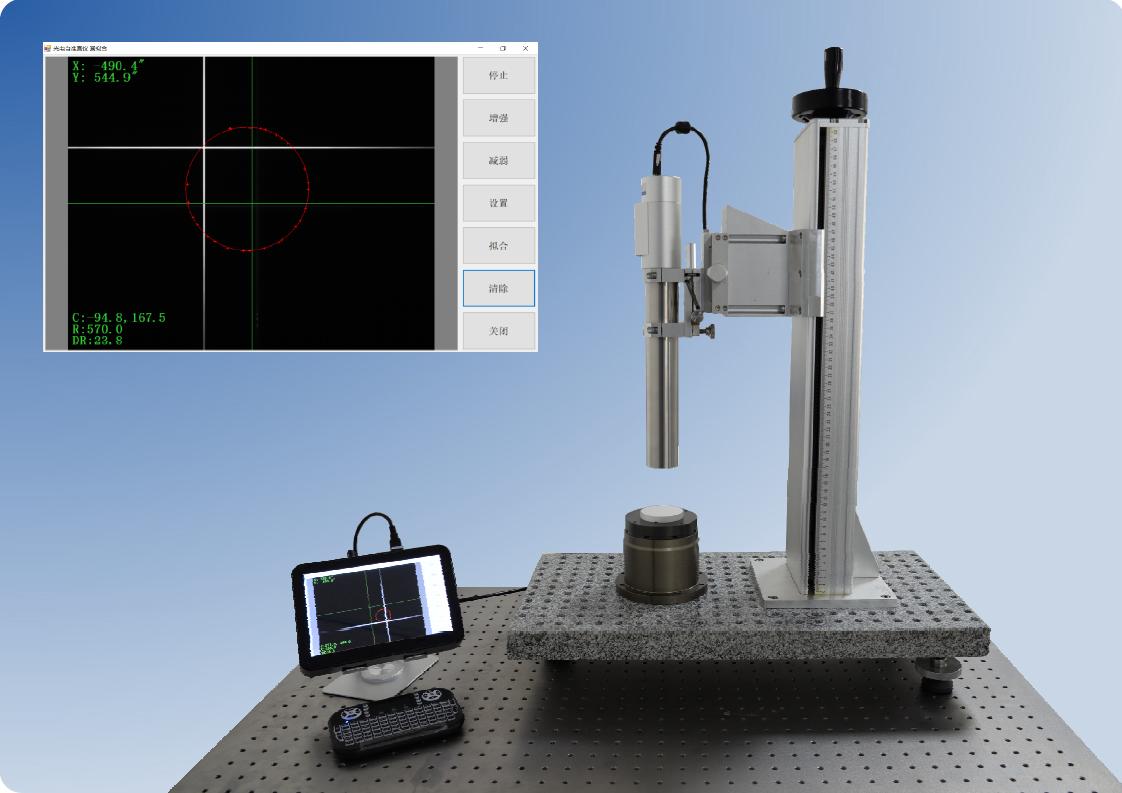Click the green crosshair center intersection

pyautogui.click(x=252, y=203)
